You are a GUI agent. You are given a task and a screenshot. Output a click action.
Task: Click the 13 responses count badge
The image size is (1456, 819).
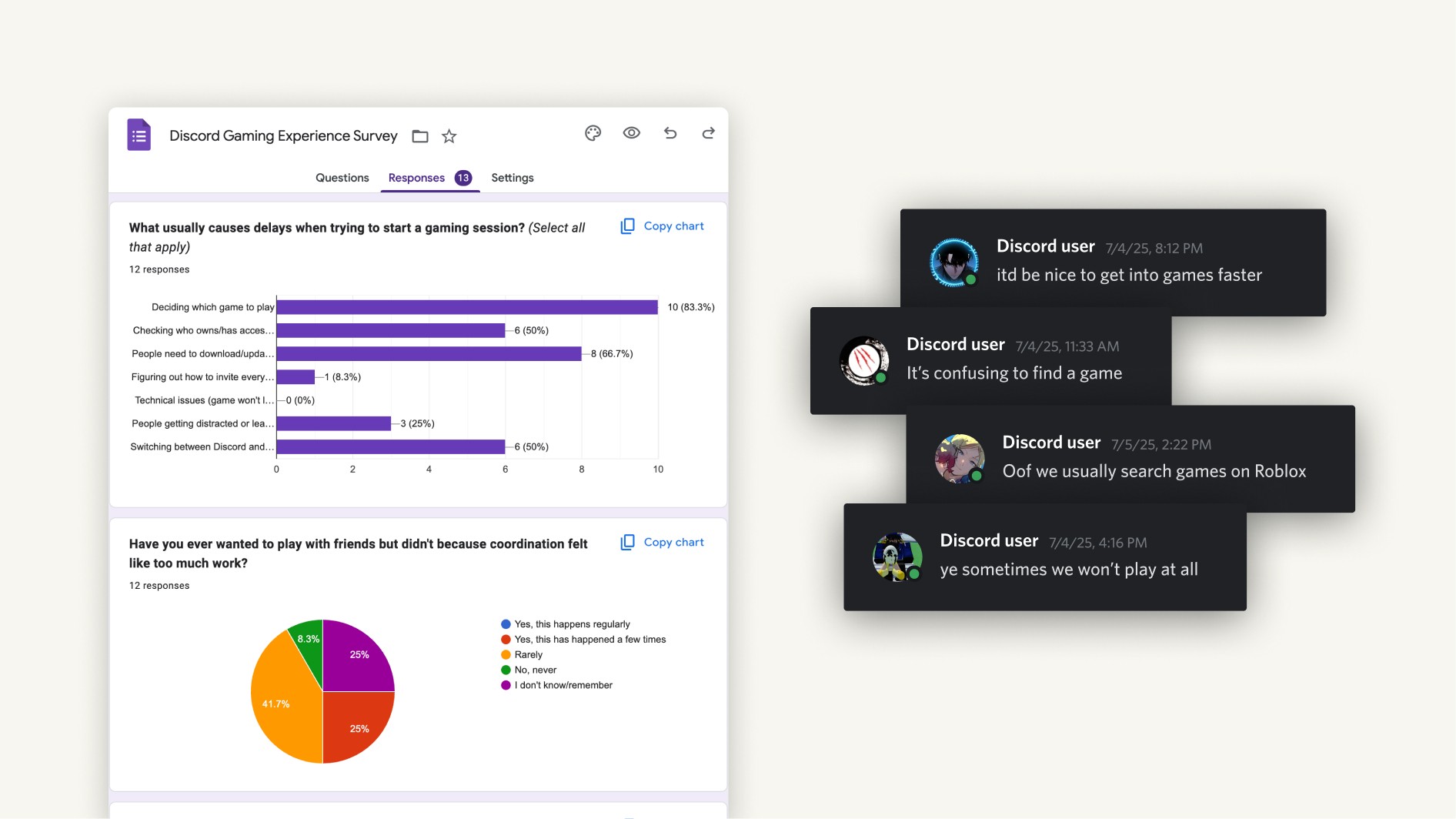click(x=463, y=178)
